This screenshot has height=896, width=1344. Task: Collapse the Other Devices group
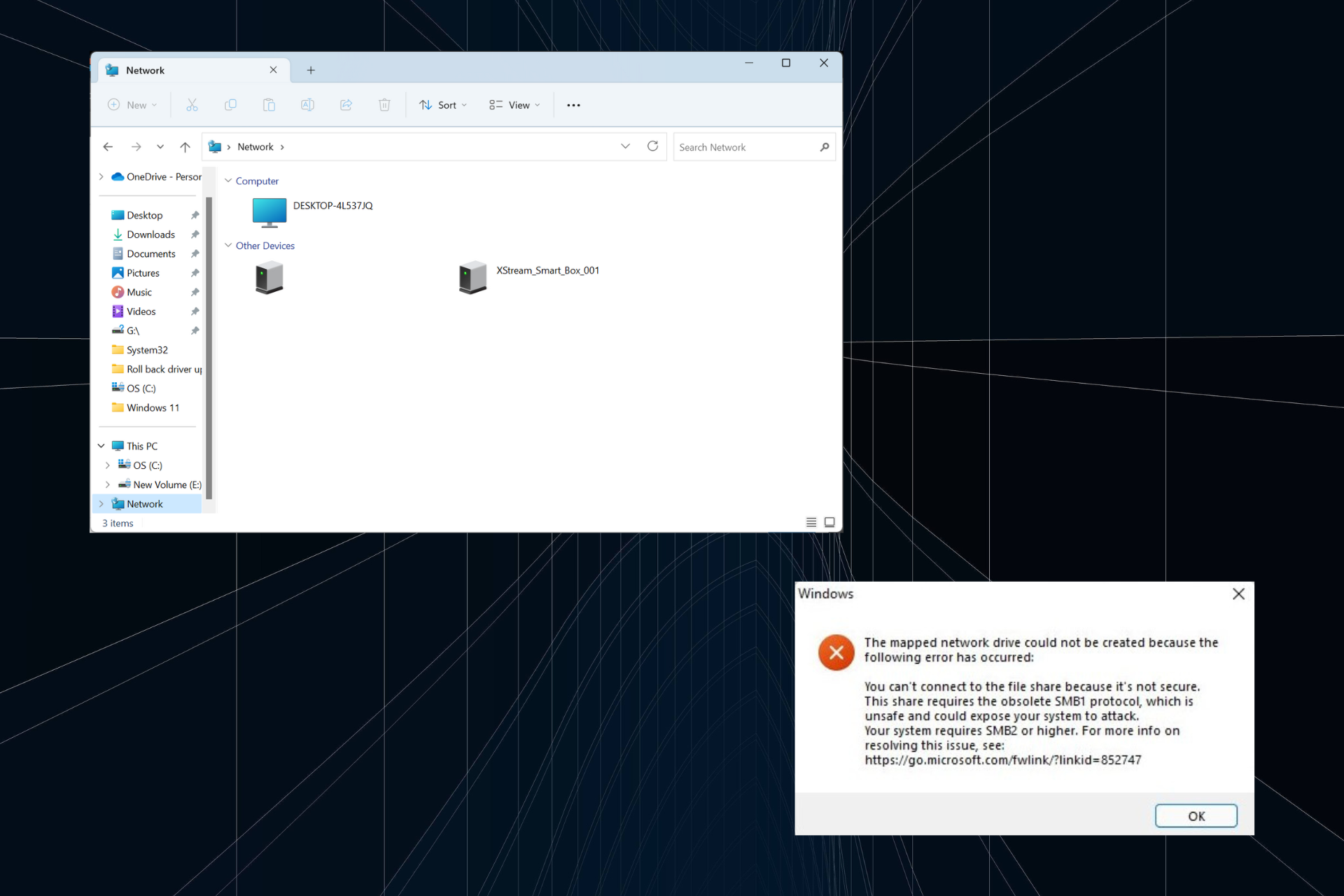coord(228,246)
